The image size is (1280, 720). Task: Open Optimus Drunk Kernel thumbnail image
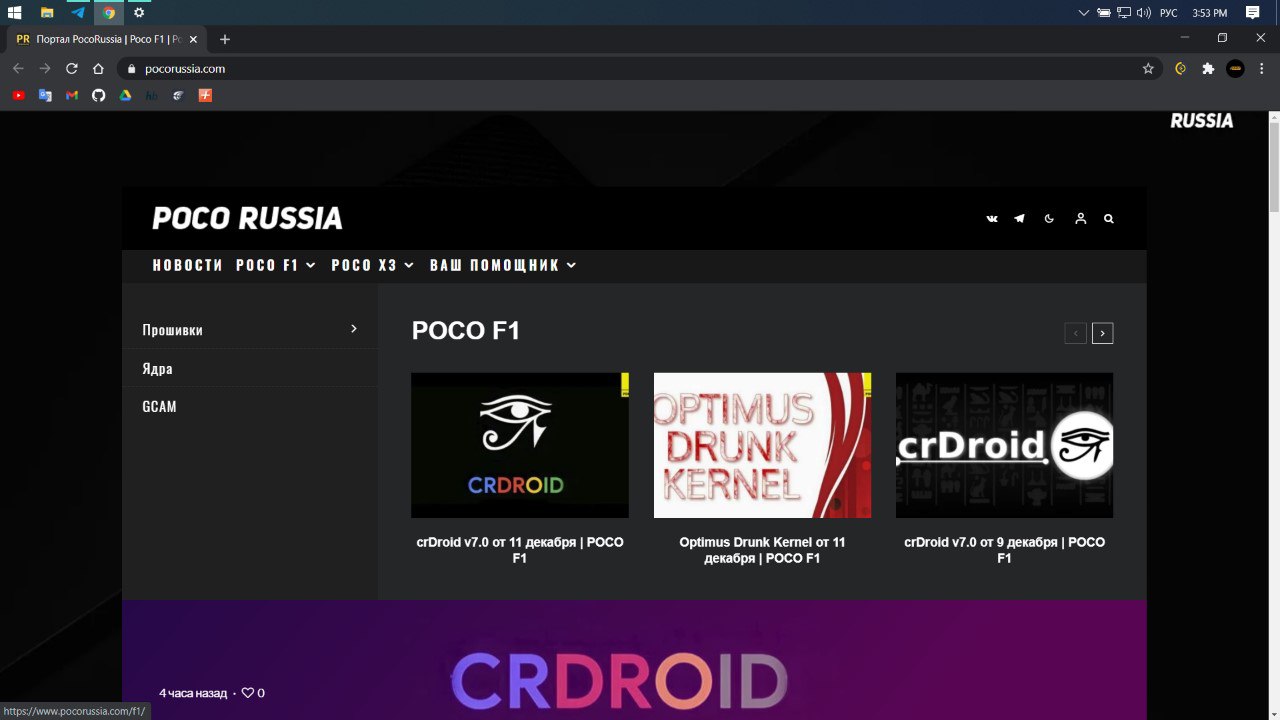pyautogui.click(x=762, y=445)
